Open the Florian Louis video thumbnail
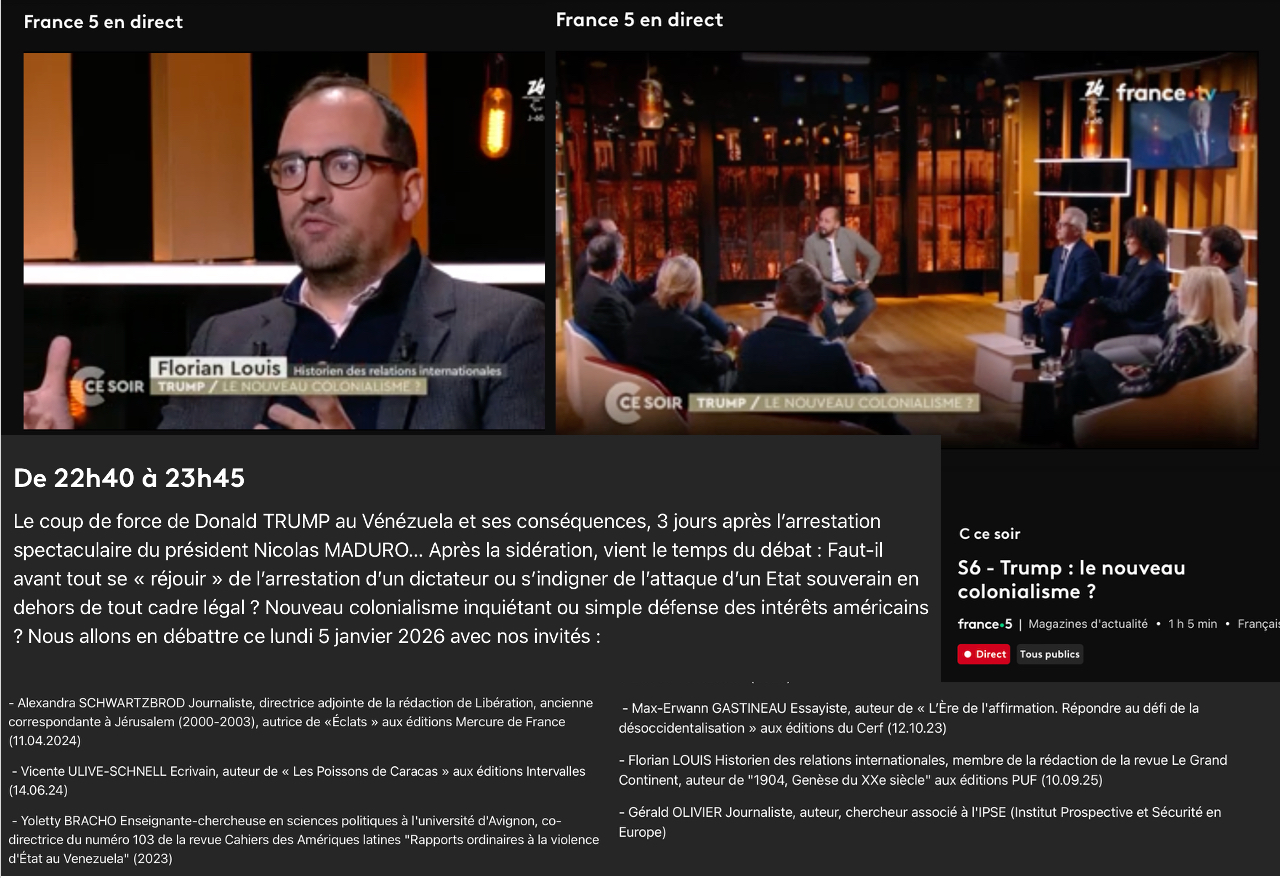1280x878 pixels. click(x=285, y=241)
